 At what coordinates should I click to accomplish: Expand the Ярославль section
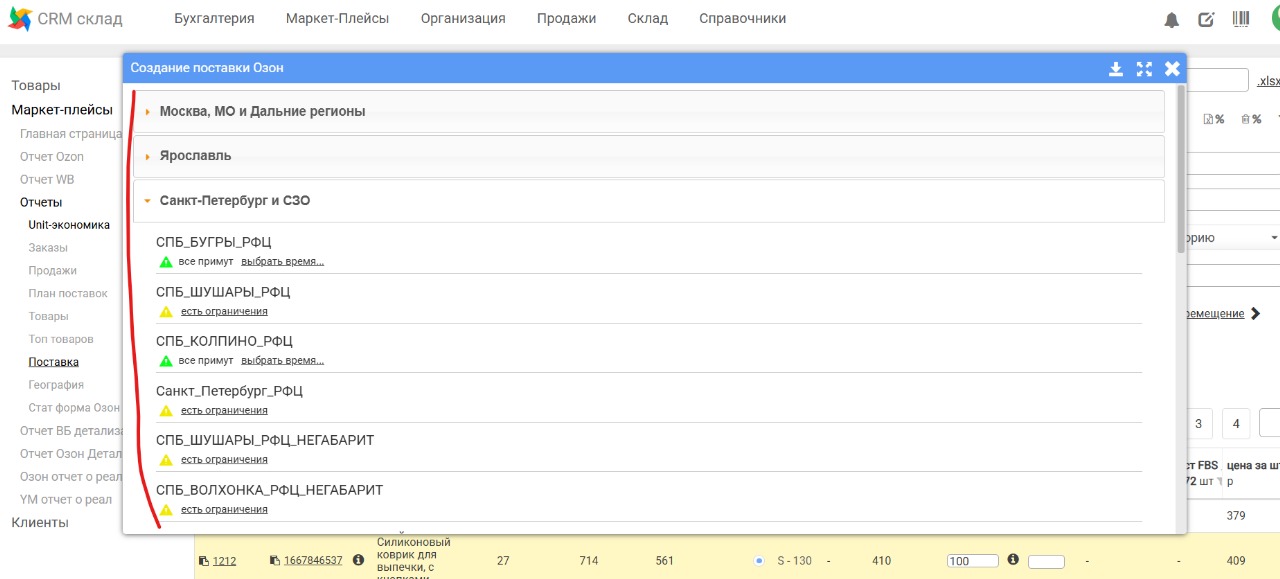(195, 156)
